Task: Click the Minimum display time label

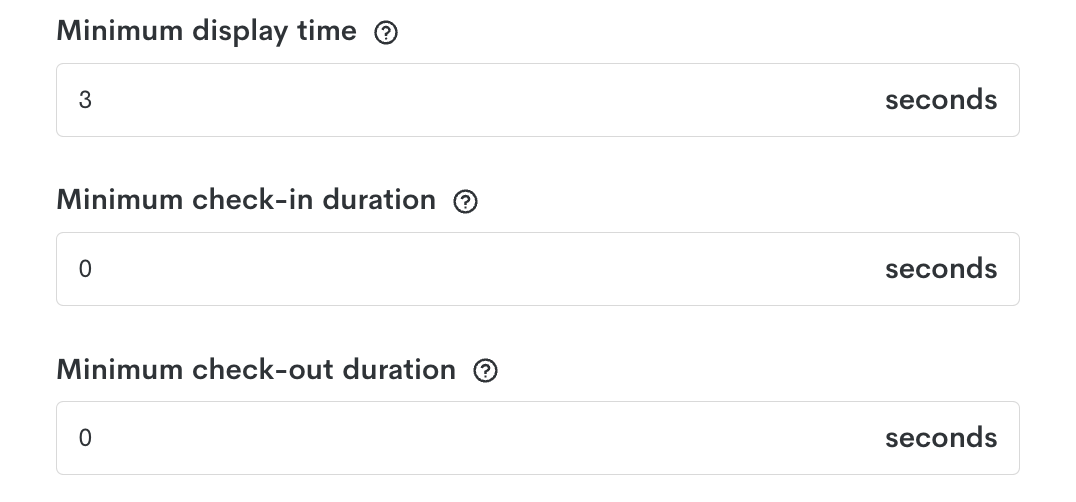Action: pos(207,32)
